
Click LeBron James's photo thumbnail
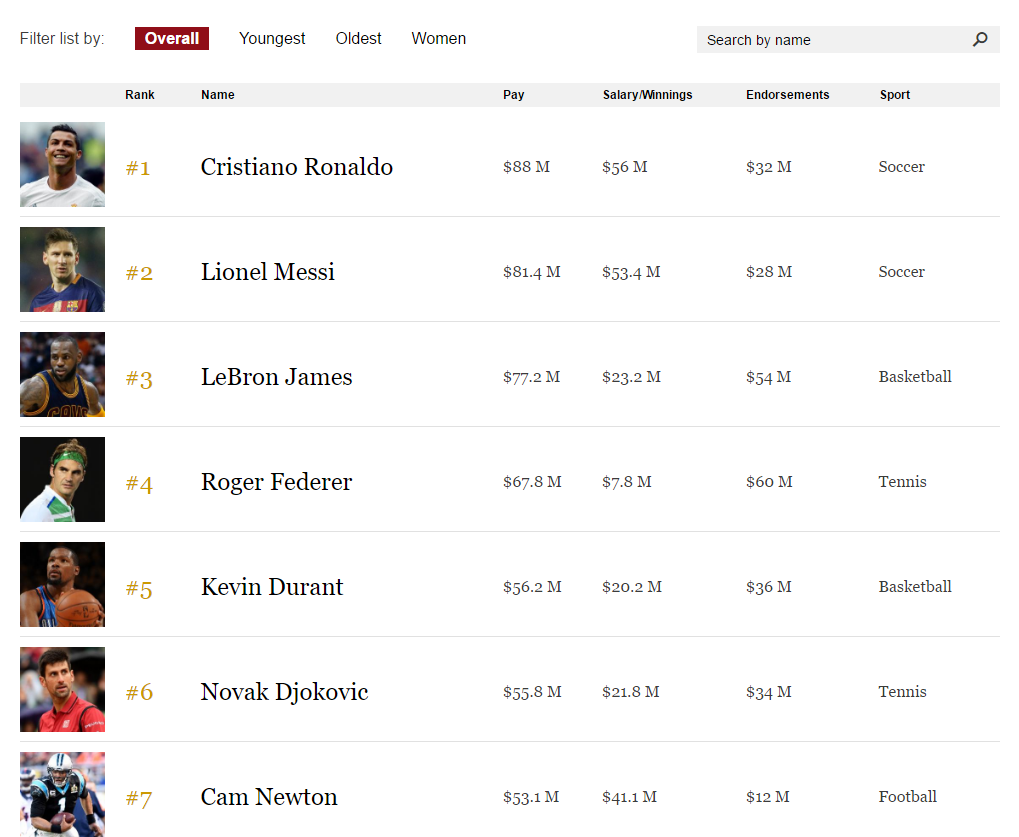[62, 374]
